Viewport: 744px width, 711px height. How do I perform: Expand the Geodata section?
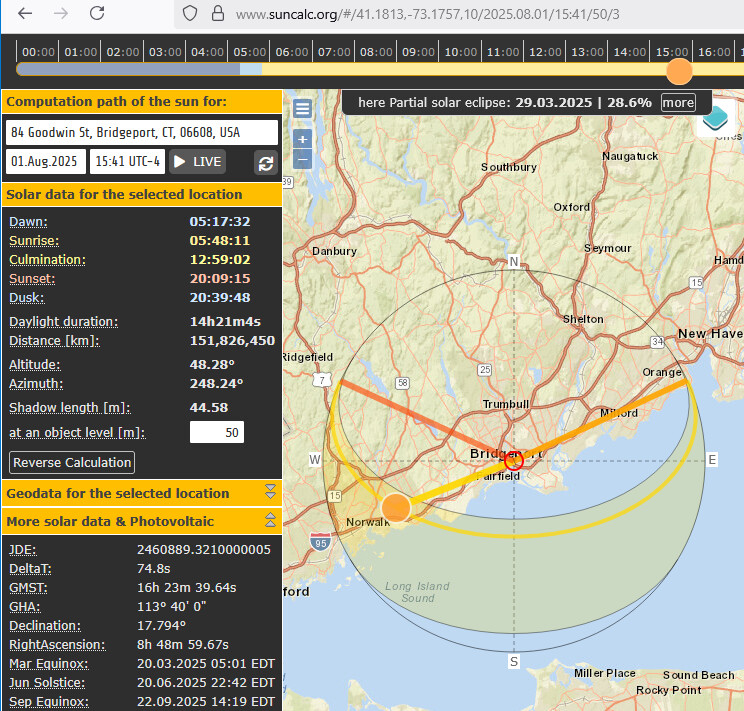pos(269,492)
